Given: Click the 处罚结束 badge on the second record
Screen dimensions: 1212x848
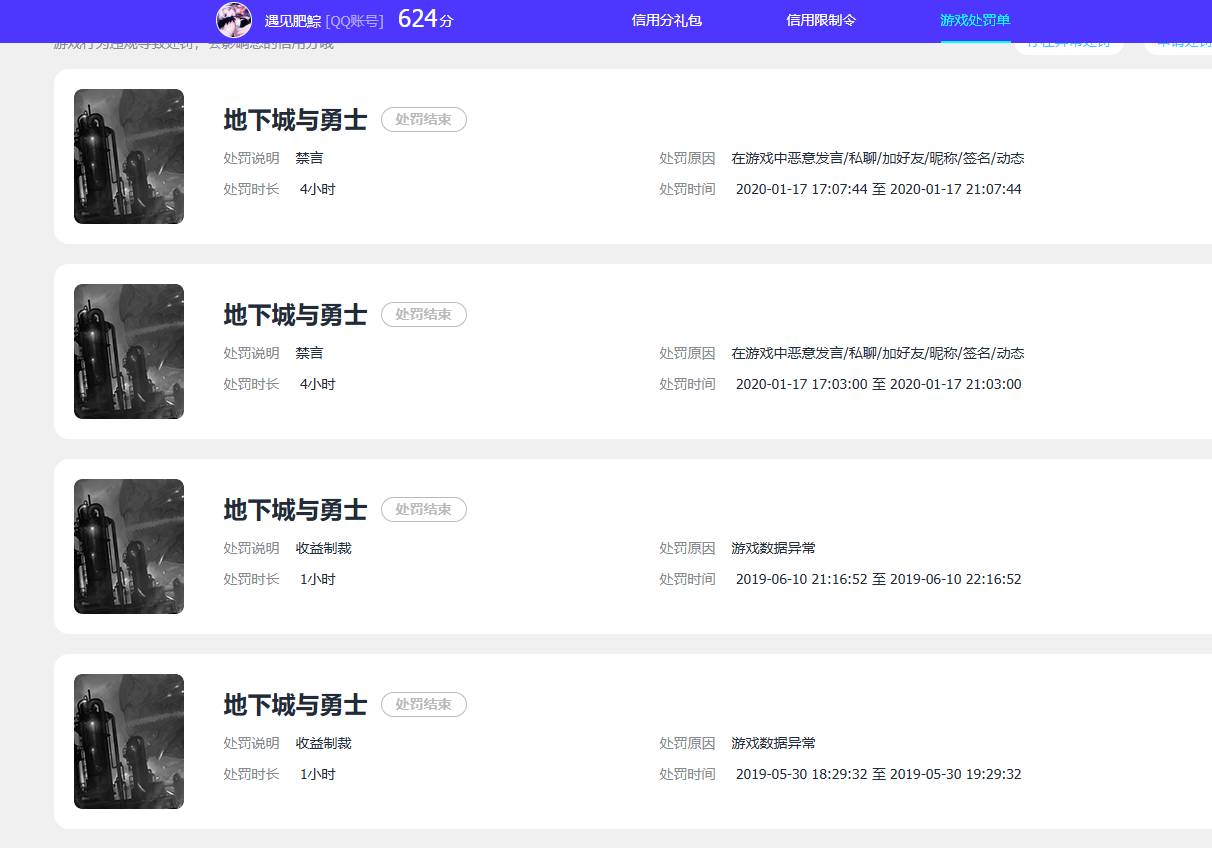Looking at the screenshot, I should 423,314.
